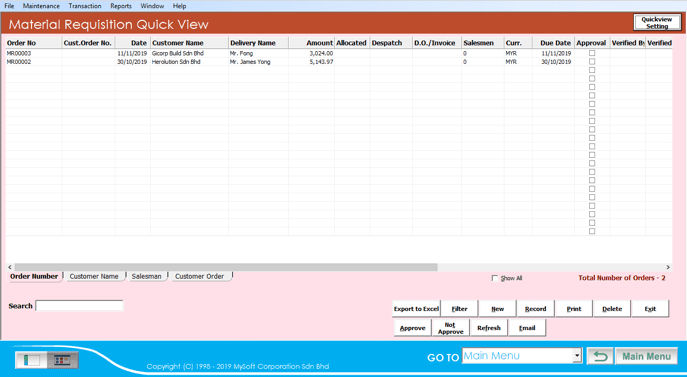The height and width of the screenshot is (377, 687).
Task: Open the Help menu
Action: tap(179, 6)
